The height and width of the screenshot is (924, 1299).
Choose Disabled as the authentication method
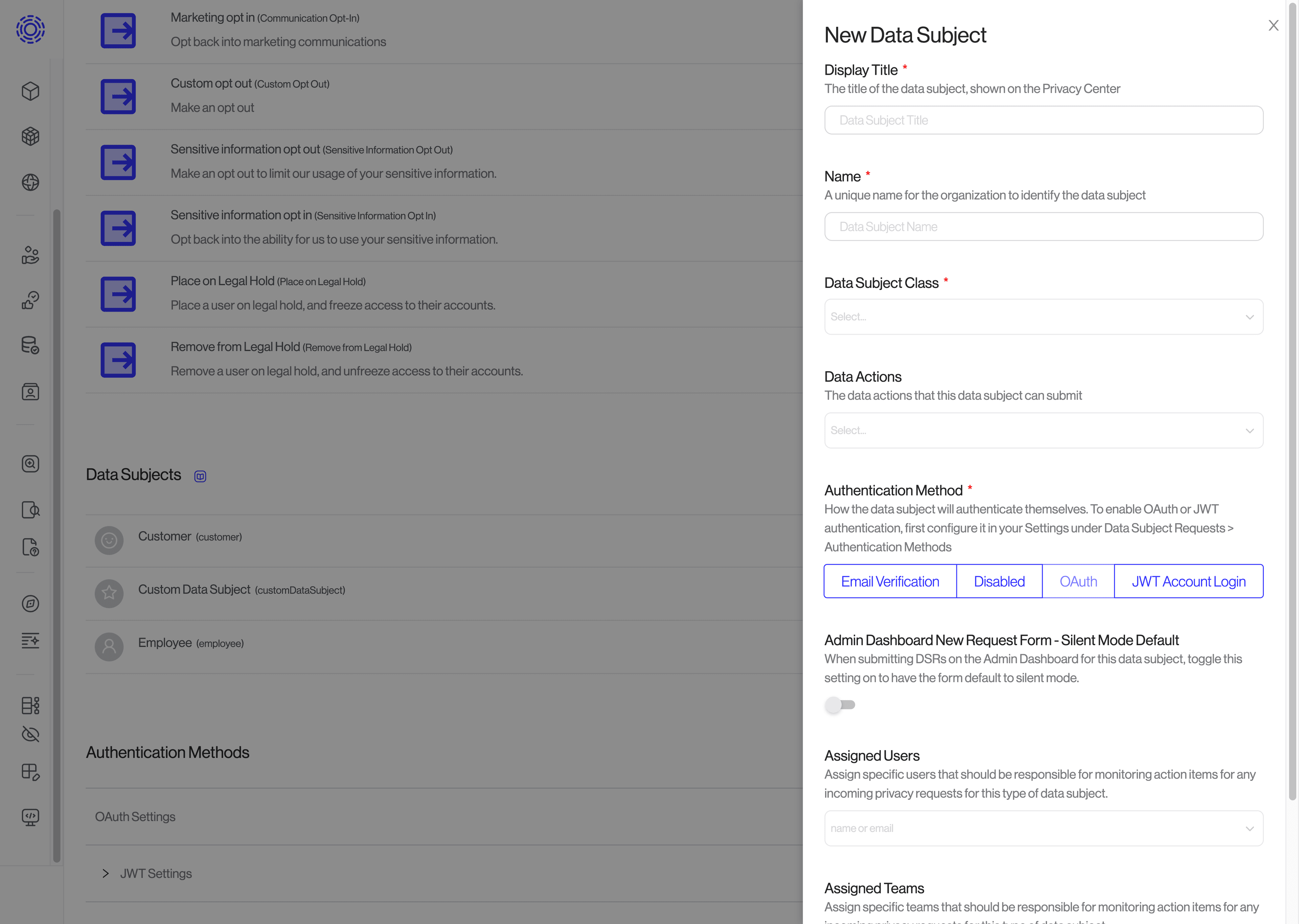click(x=999, y=581)
